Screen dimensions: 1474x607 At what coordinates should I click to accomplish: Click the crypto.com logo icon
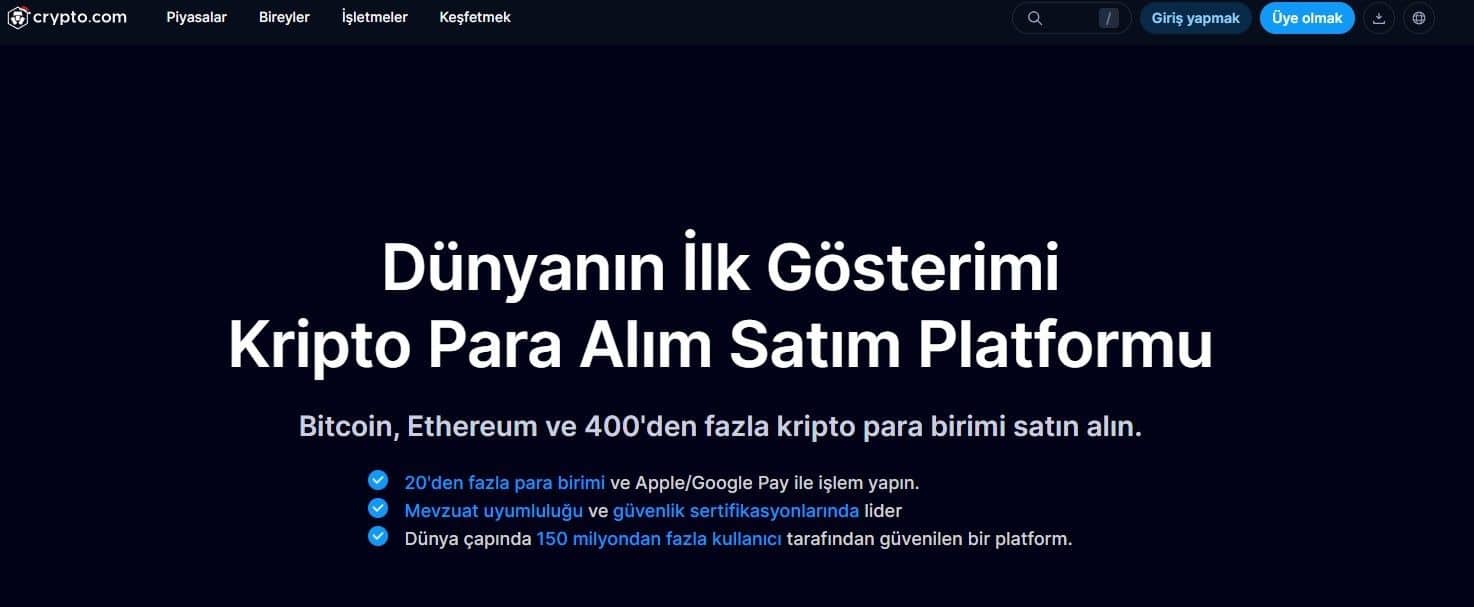click(x=18, y=17)
